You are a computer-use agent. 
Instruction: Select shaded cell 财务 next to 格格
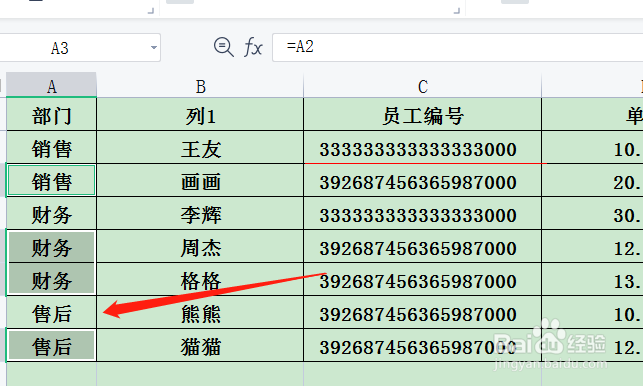[x=51, y=279]
